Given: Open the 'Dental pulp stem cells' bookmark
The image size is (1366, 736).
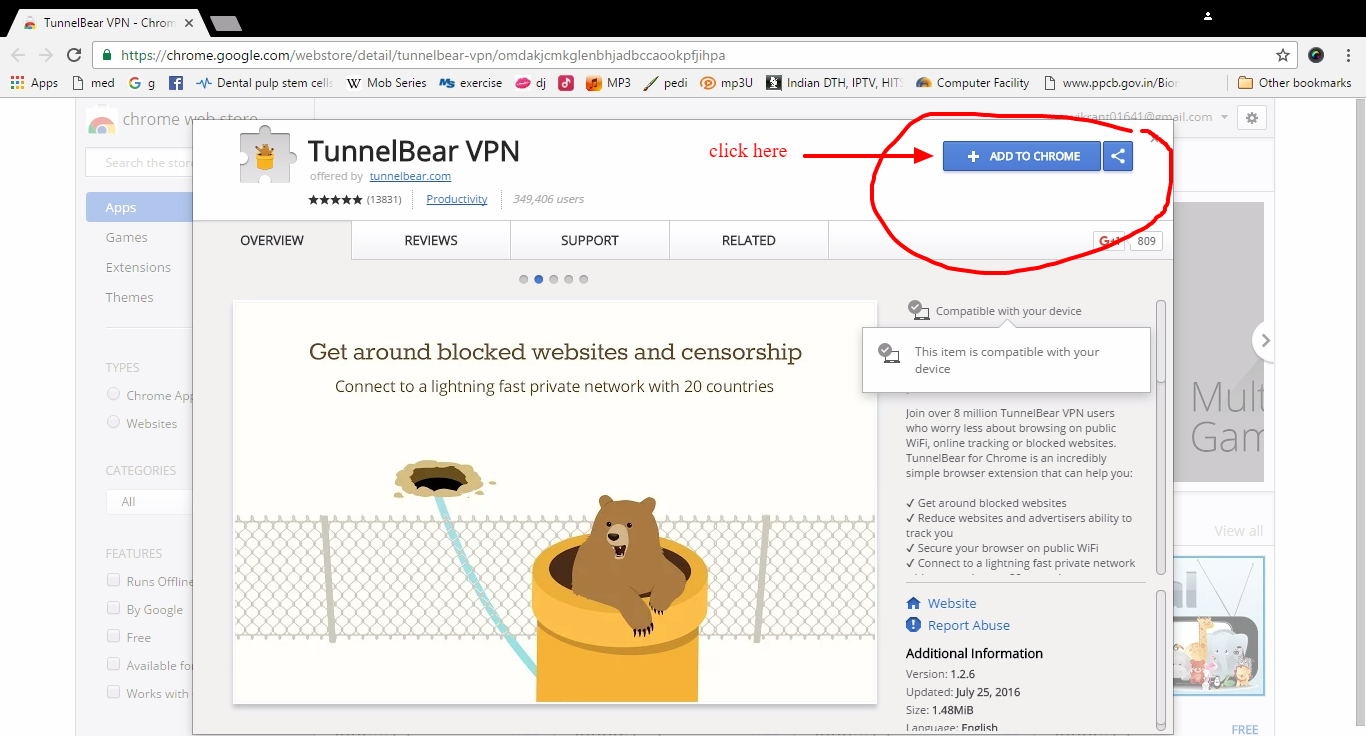Looking at the screenshot, I should click(x=265, y=83).
